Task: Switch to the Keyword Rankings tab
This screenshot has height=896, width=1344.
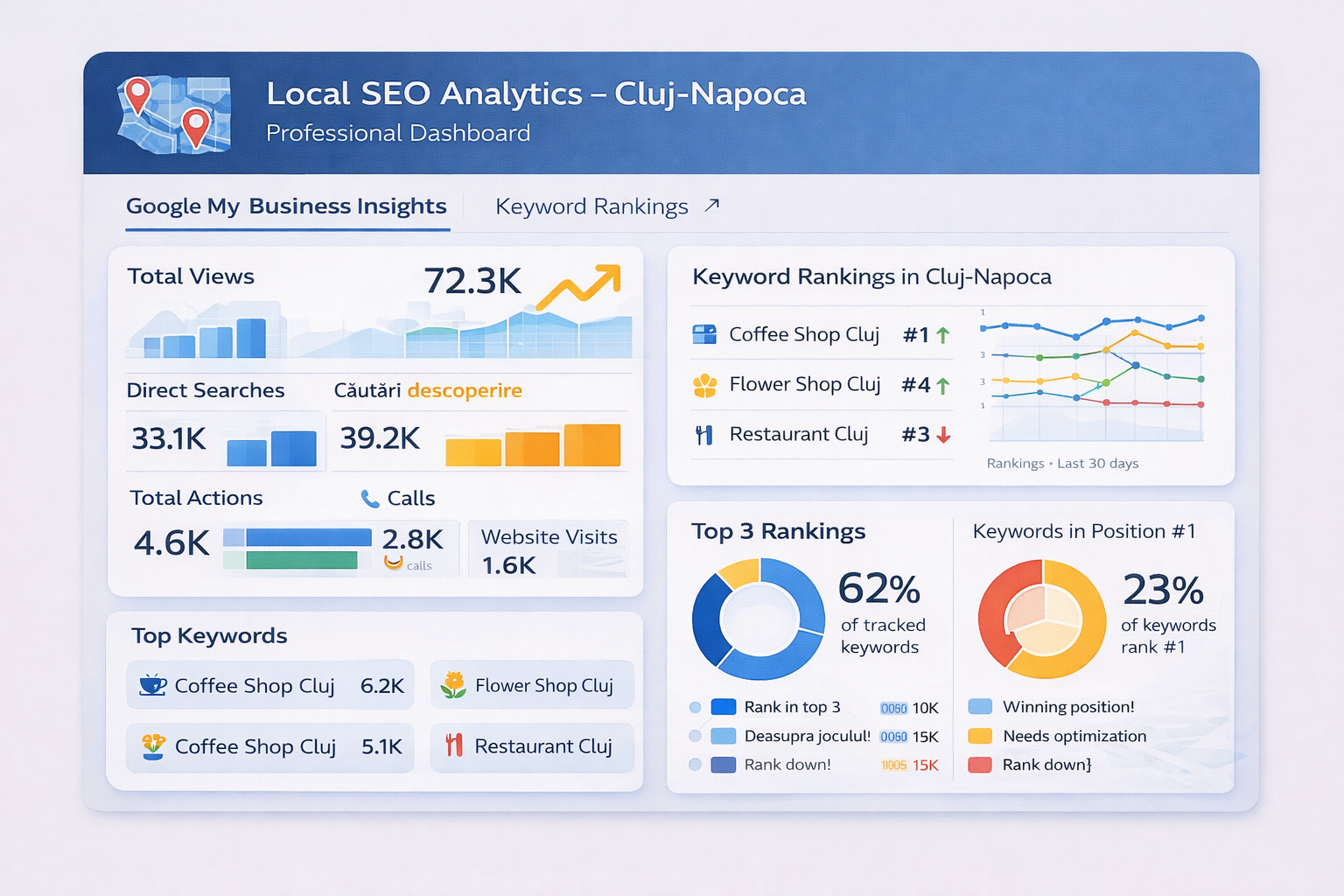Action: point(591,206)
